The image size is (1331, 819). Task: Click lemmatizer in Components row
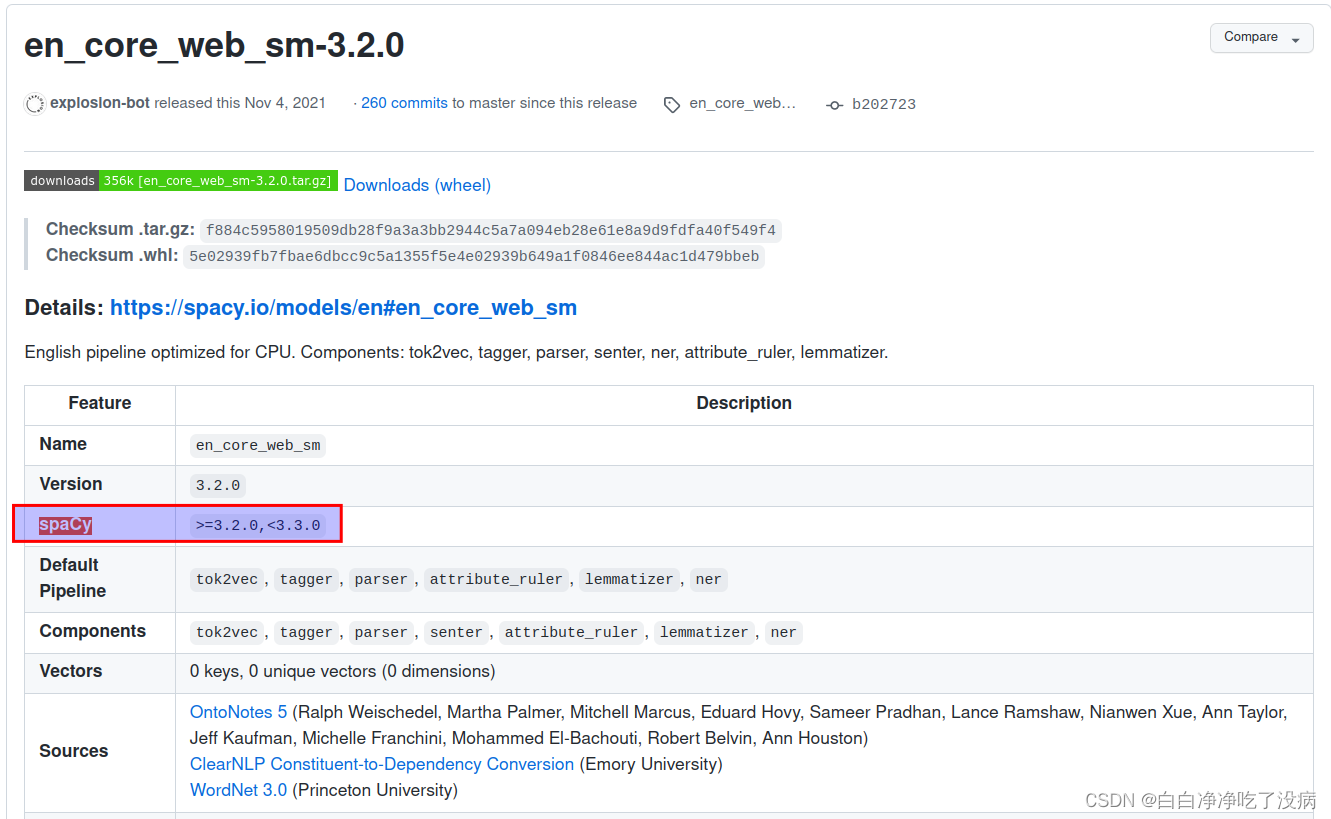point(704,632)
